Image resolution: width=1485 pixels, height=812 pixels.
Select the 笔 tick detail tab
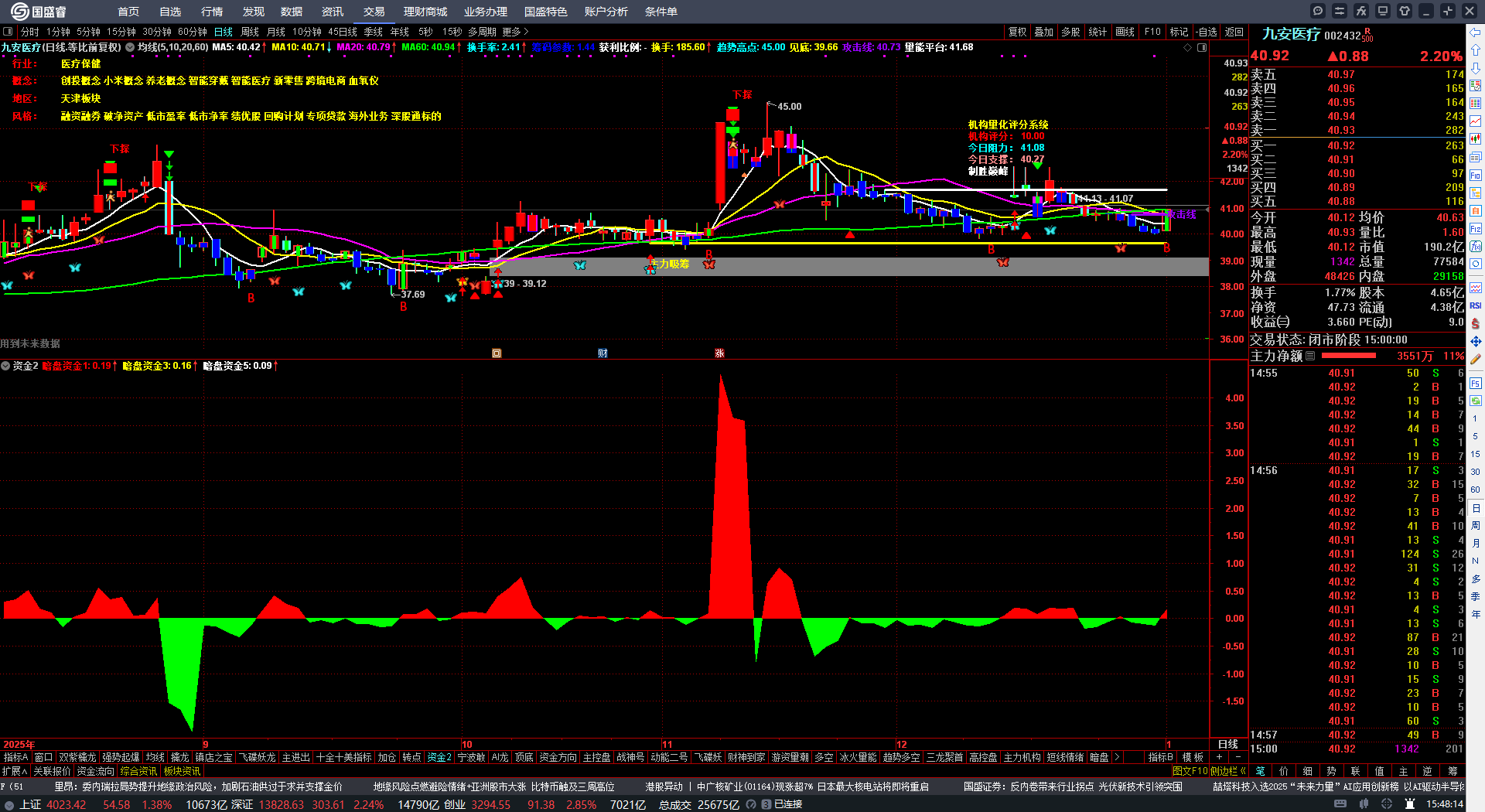pos(1261,771)
